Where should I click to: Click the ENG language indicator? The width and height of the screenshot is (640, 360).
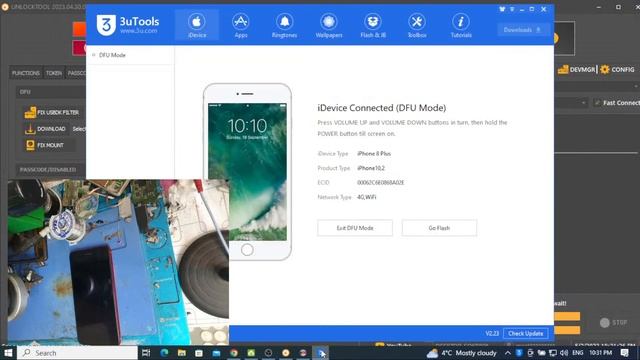[578, 353]
